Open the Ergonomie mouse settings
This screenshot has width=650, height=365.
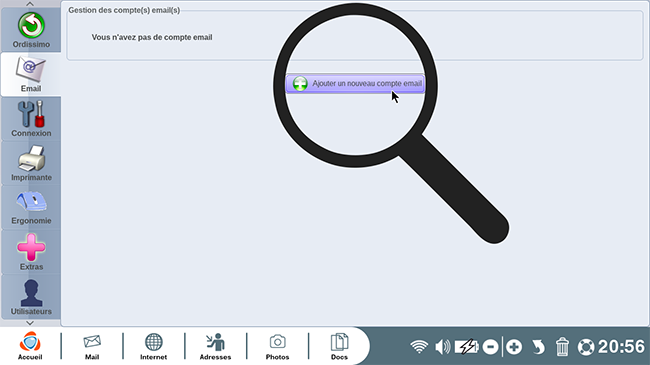31,207
